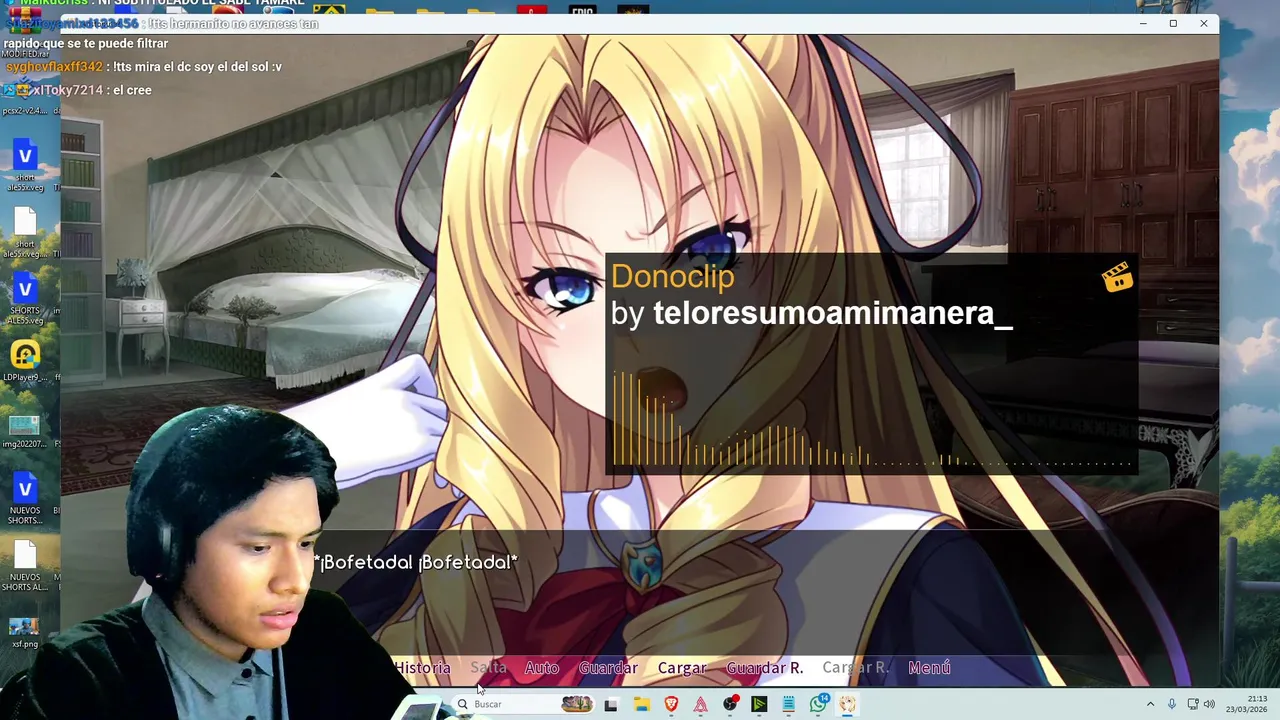The width and height of the screenshot is (1280, 720).
Task: Launch LDPlayer9 desktop shortcut
Action: tap(25, 362)
